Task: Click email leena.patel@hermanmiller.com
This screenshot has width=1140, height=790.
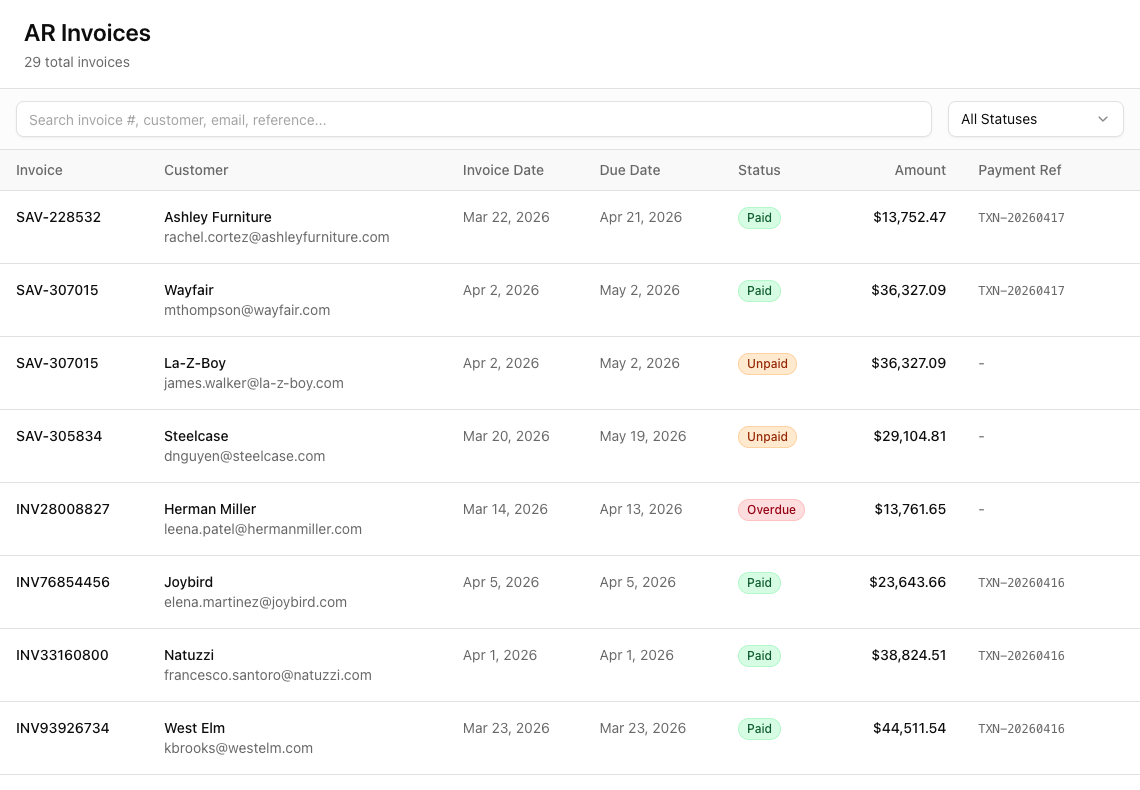Action: tap(262, 529)
